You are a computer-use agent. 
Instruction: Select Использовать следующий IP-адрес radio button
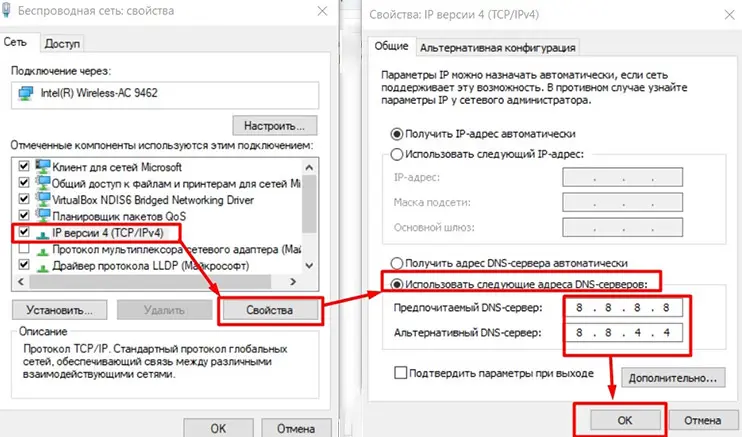(x=397, y=154)
